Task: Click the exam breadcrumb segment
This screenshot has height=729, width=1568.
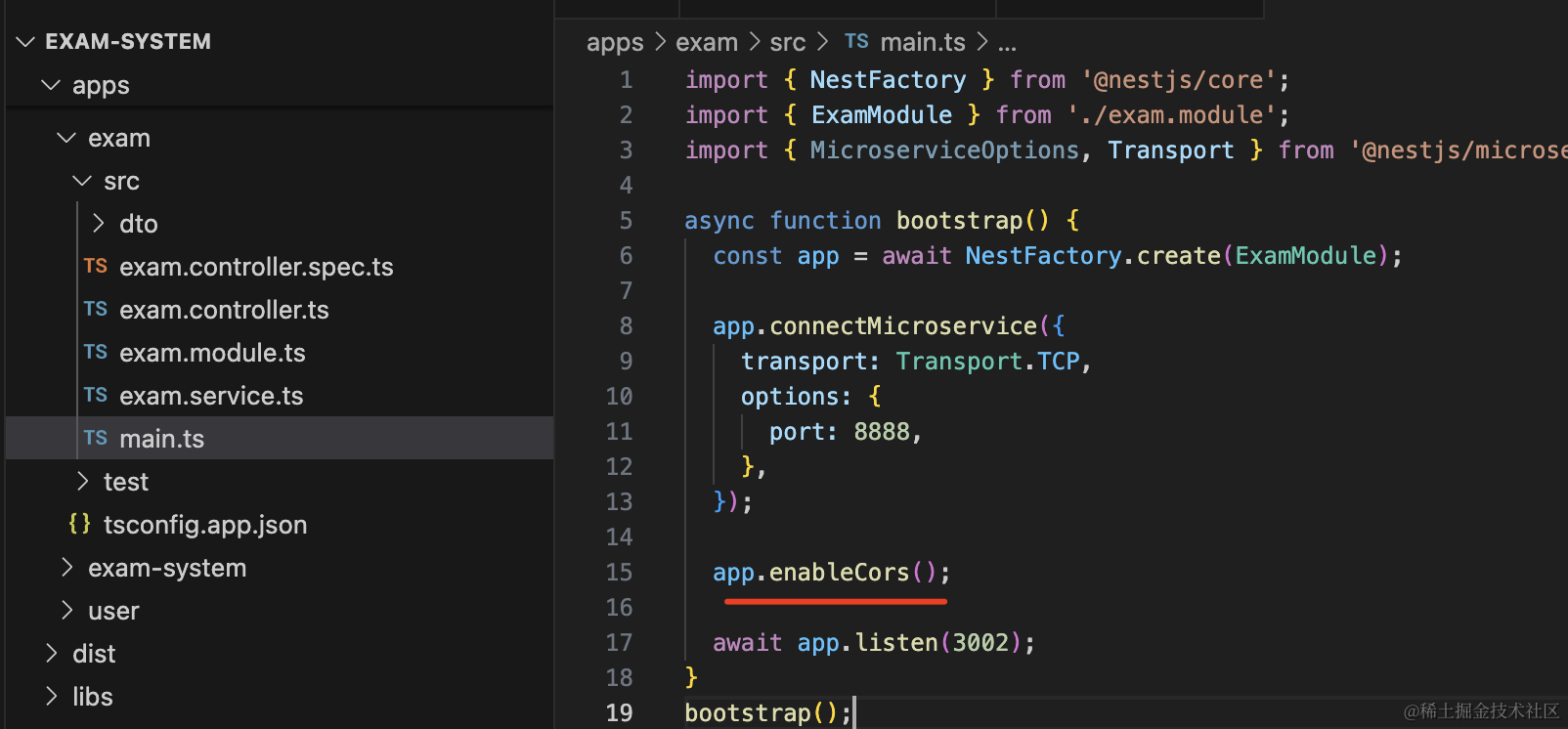Action: tap(707, 43)
